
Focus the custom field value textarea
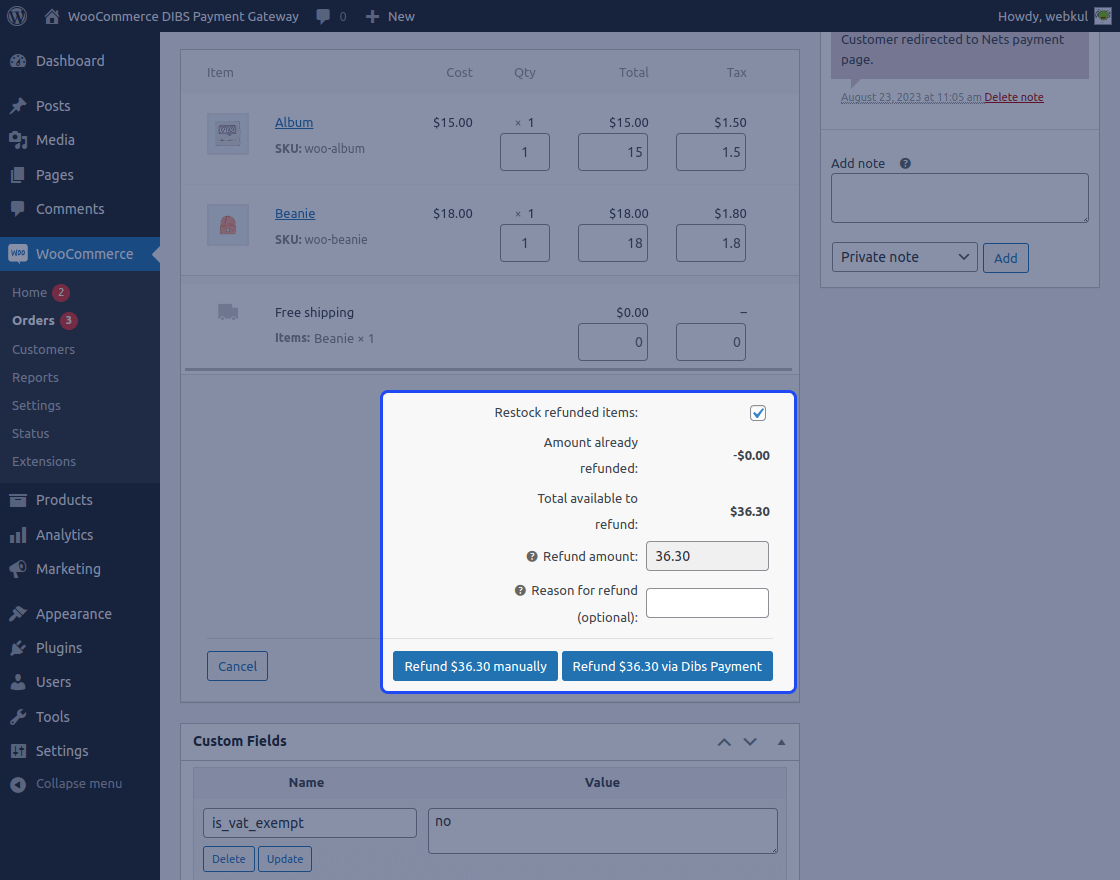603,831
